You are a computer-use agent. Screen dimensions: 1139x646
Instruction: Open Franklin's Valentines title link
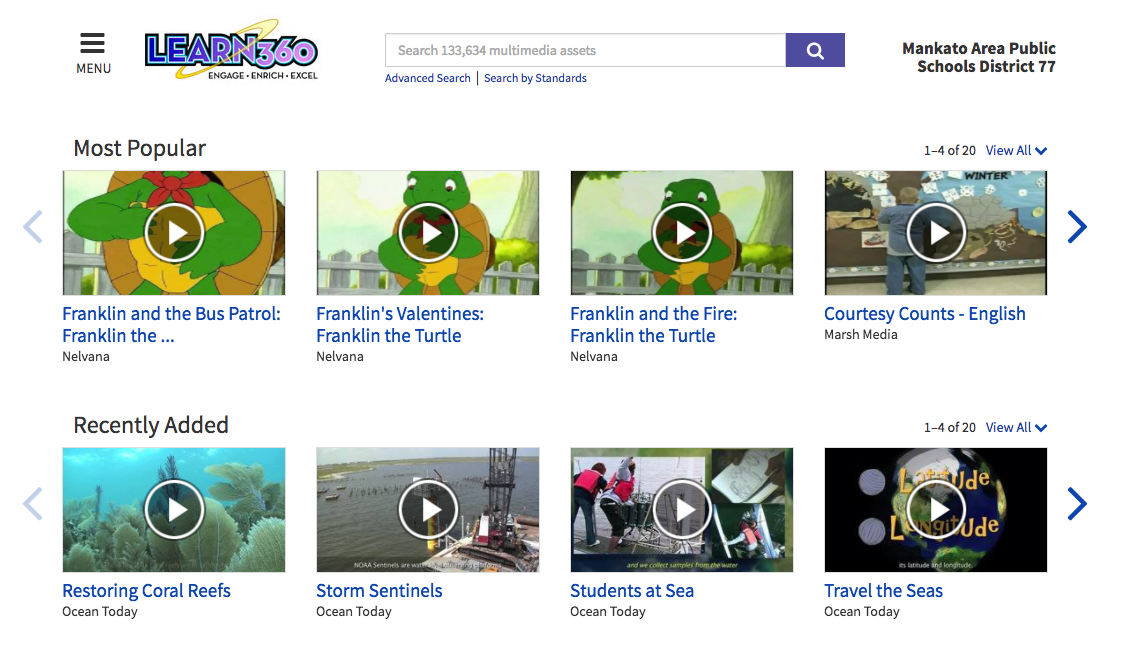click(x=400, y=325)
